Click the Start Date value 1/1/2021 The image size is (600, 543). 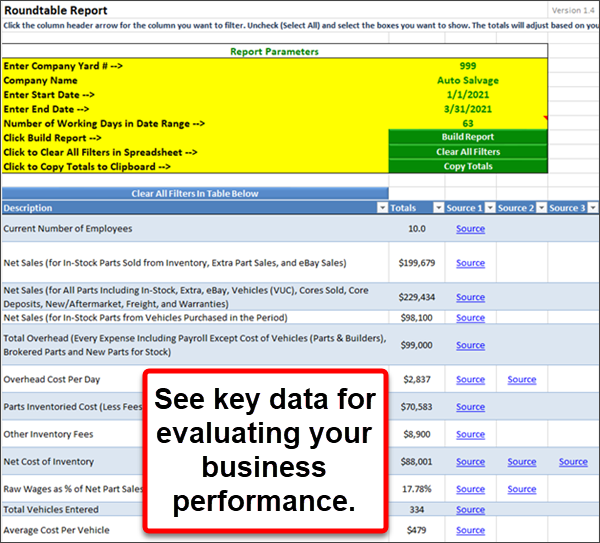click(468, 94)
